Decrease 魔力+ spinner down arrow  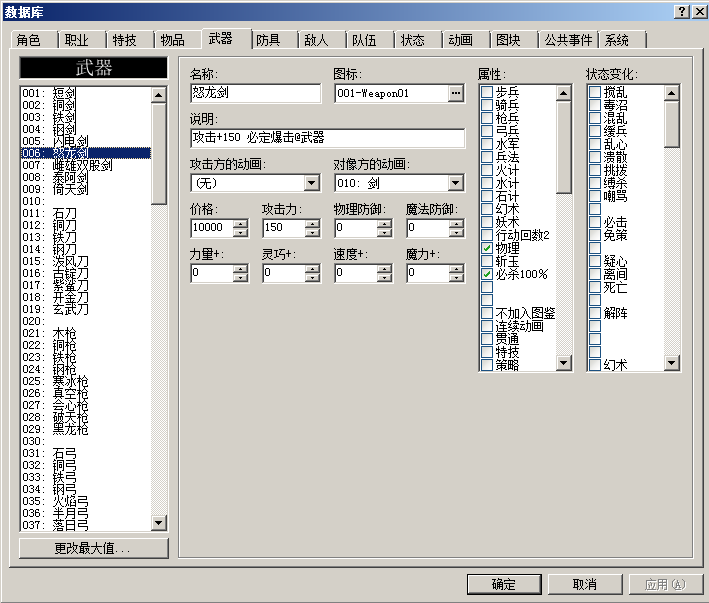click(457, 278)
